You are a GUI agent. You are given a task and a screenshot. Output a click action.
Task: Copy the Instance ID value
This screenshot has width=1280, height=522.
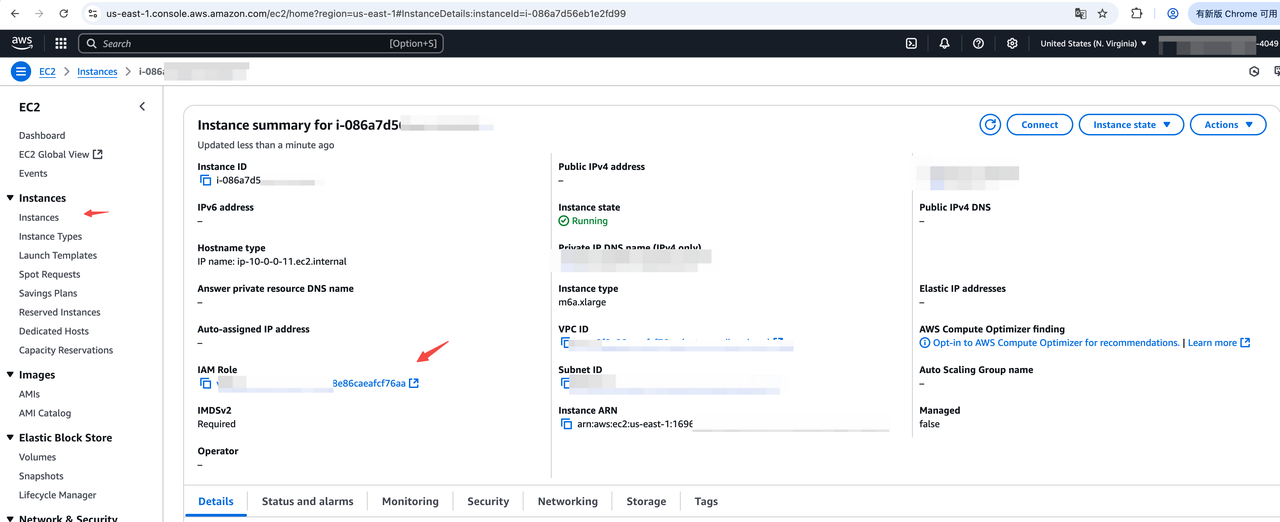click(206, 181)
